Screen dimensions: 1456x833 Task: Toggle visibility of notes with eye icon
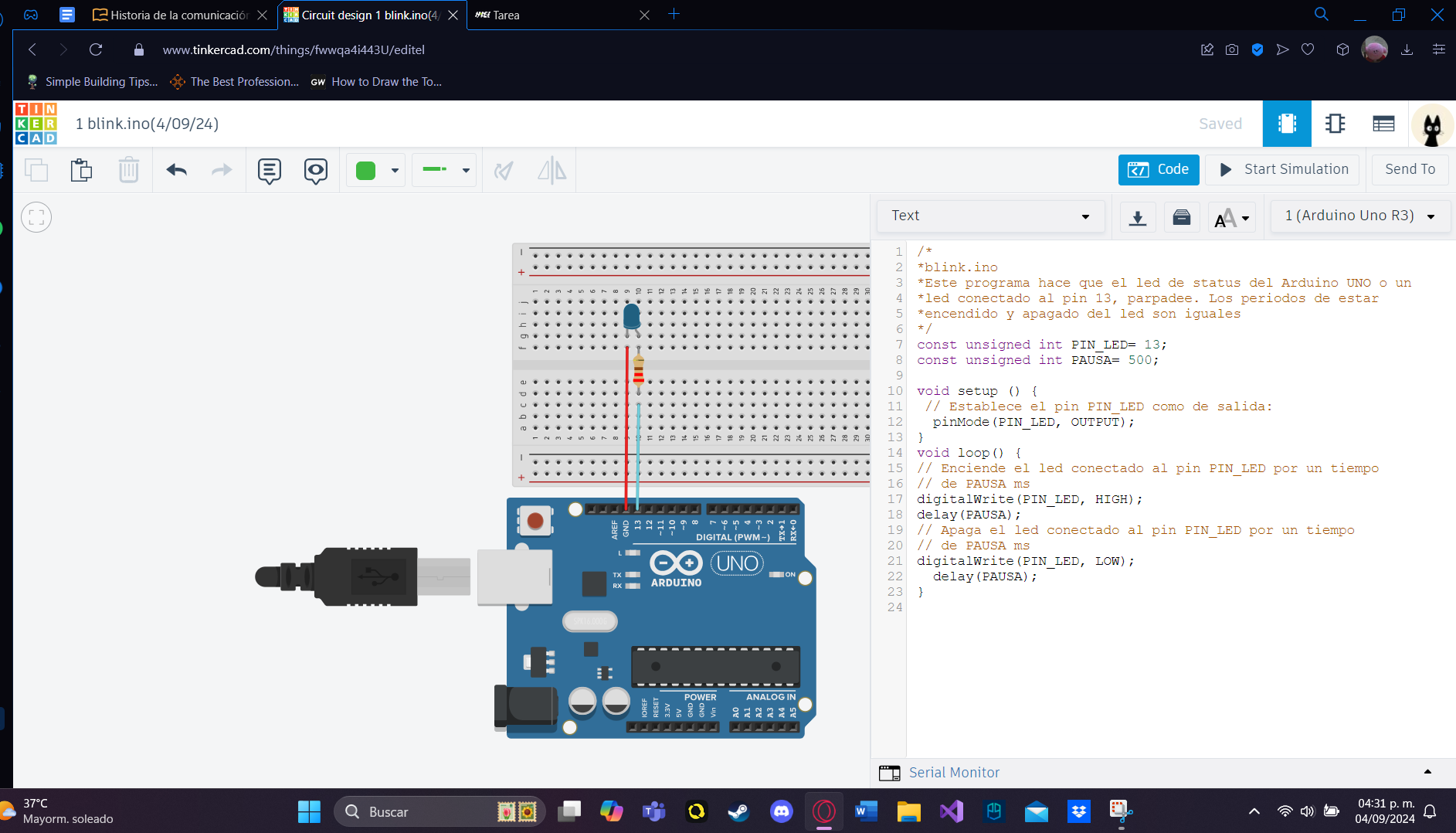[x=316, y=170]
